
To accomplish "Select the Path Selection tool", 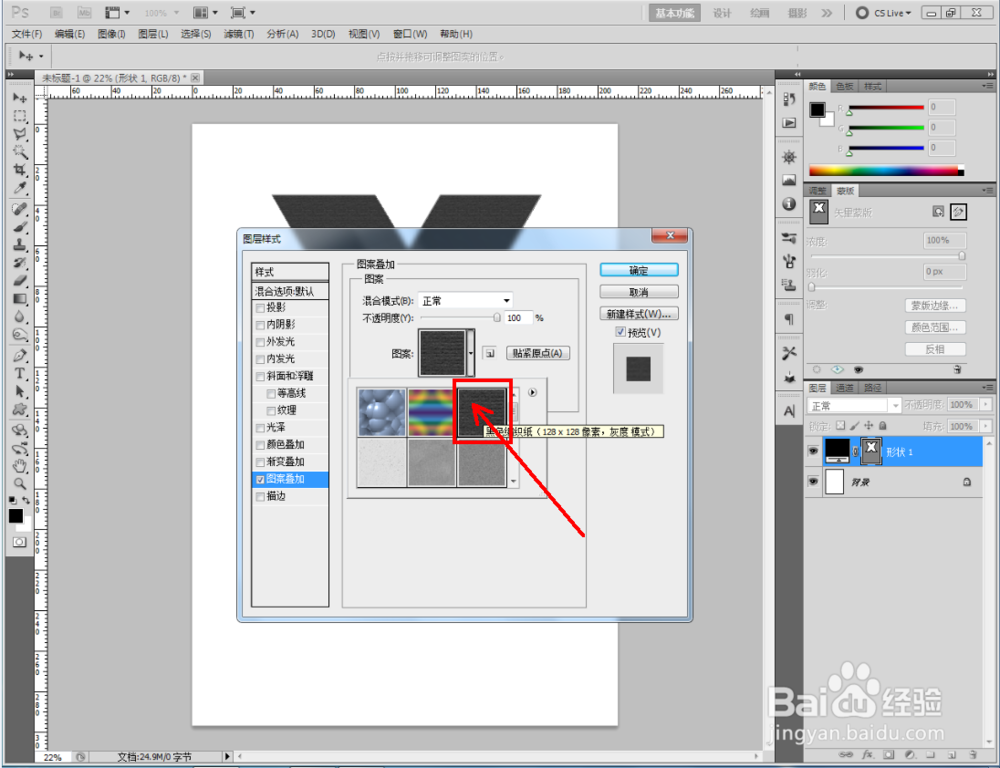I will [20, 392].
